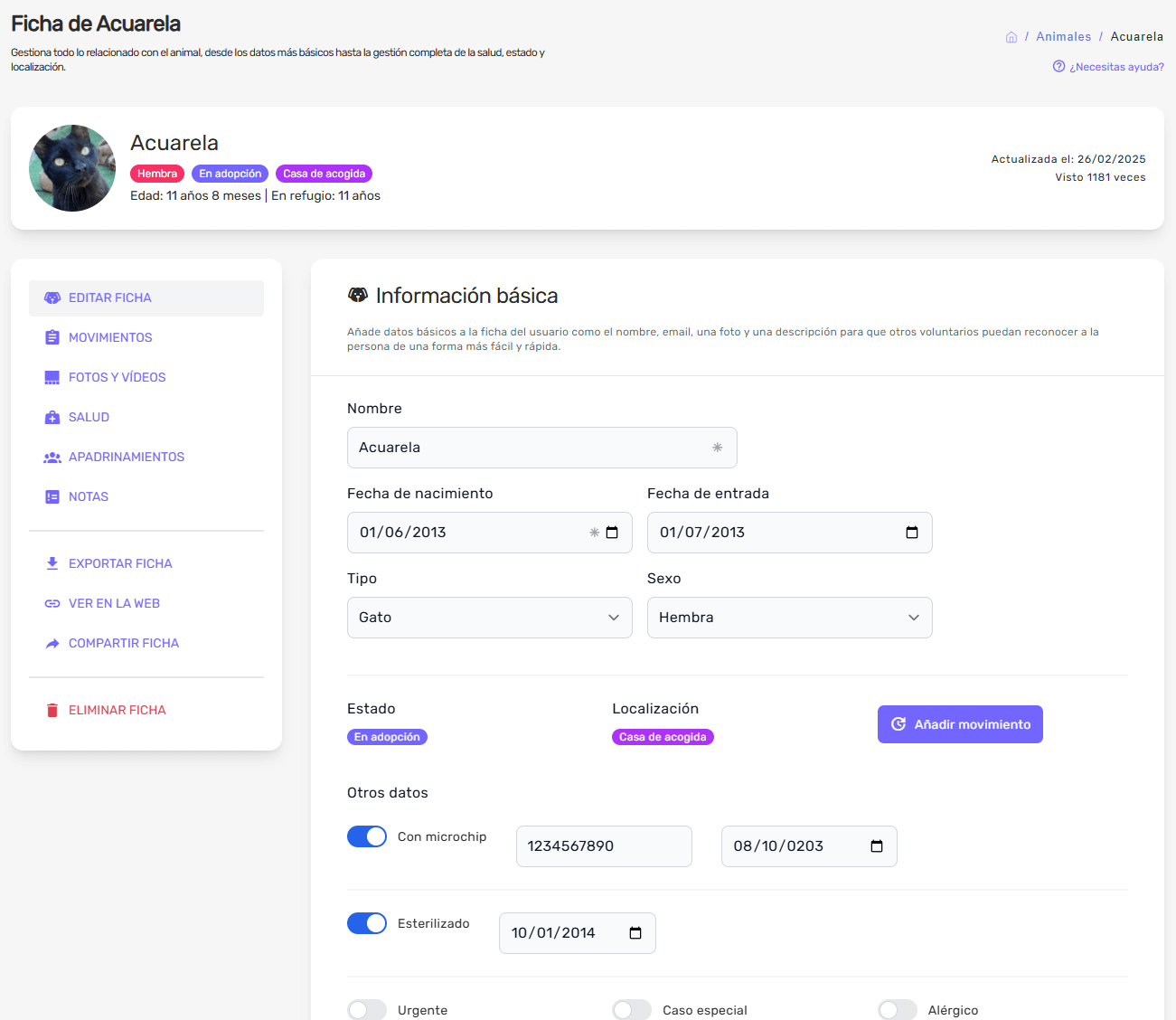The height and width of the screenshot is (1020, 1176).
Task: Click the Compartir Ficha share arrow icon
Action: coord(52,643)
